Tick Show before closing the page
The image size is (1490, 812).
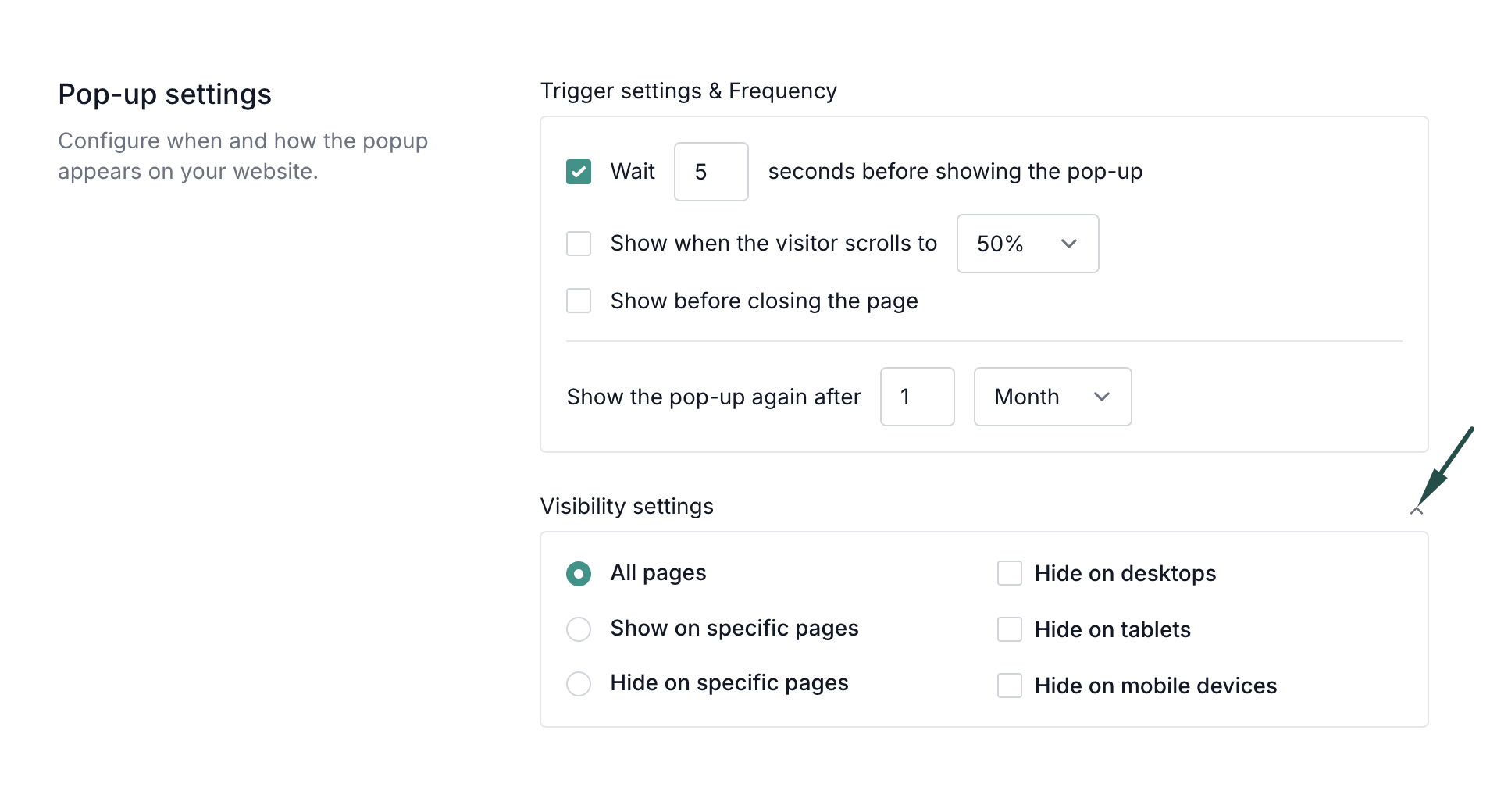click(579, 301)
